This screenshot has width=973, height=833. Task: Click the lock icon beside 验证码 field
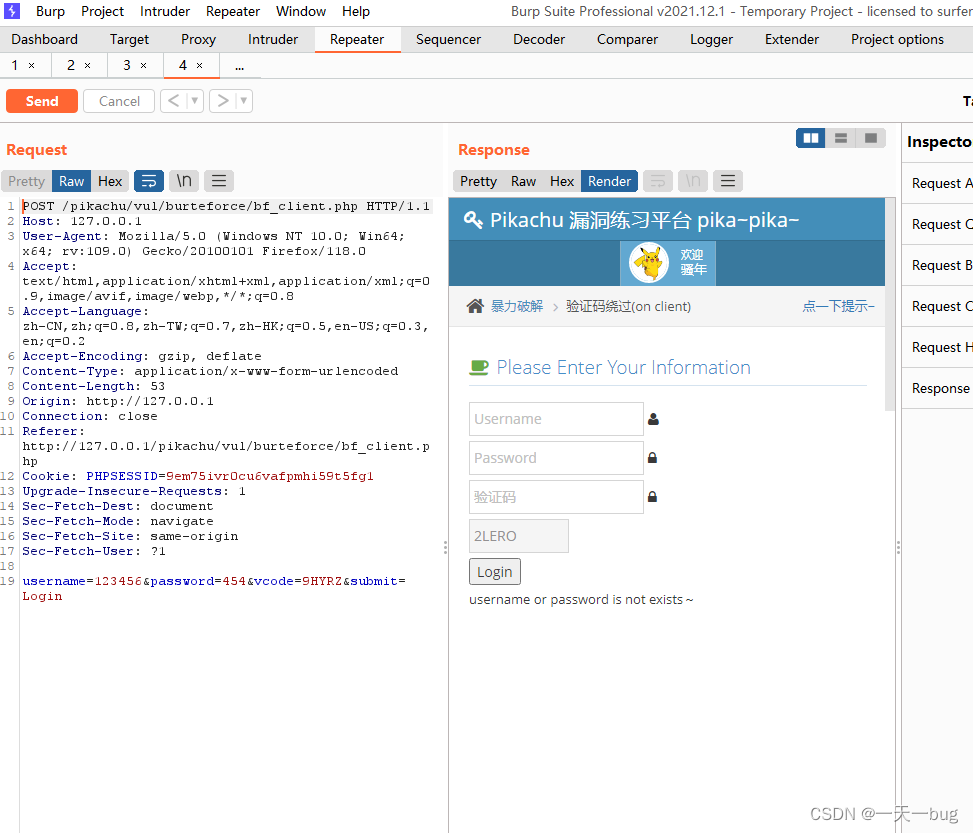652,497
